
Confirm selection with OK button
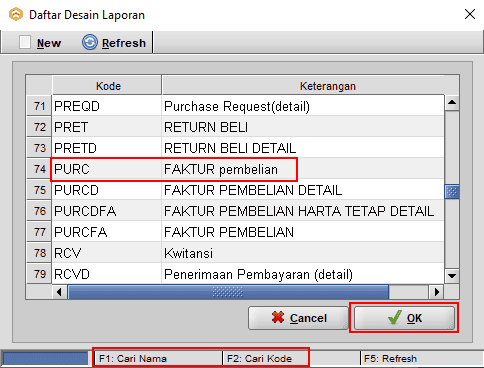pyautogui.click(x=404, y=318)
